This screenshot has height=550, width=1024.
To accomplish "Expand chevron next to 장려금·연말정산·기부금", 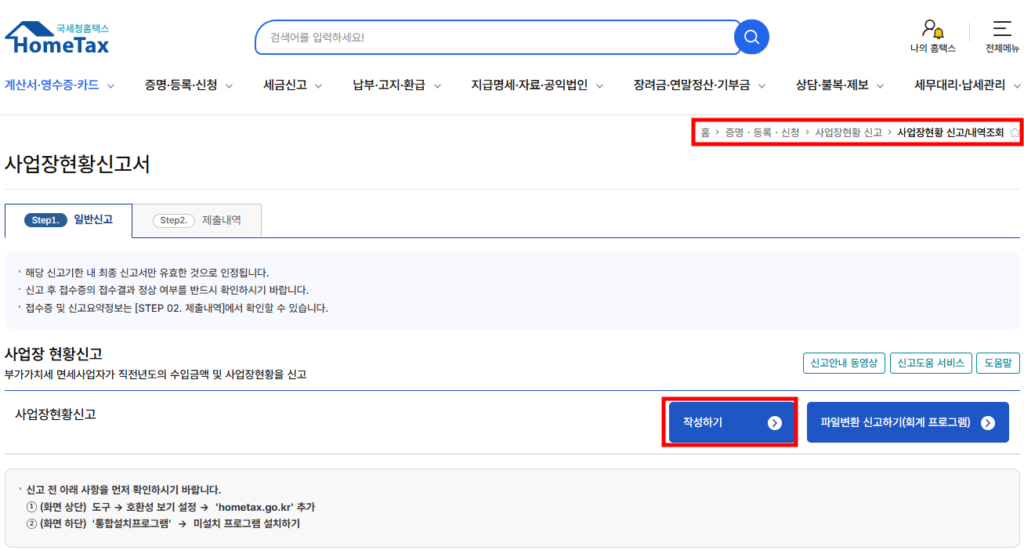I will click(761, 86).
